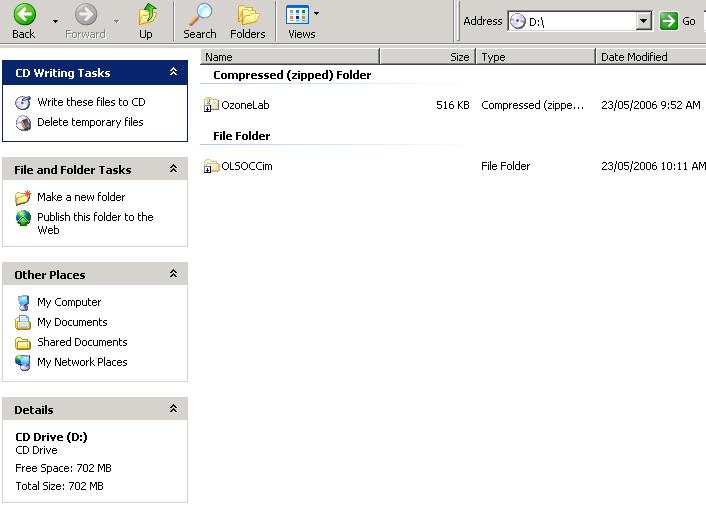
Task: Open the Back history dropdown arrow
Action: click(55, 21)
